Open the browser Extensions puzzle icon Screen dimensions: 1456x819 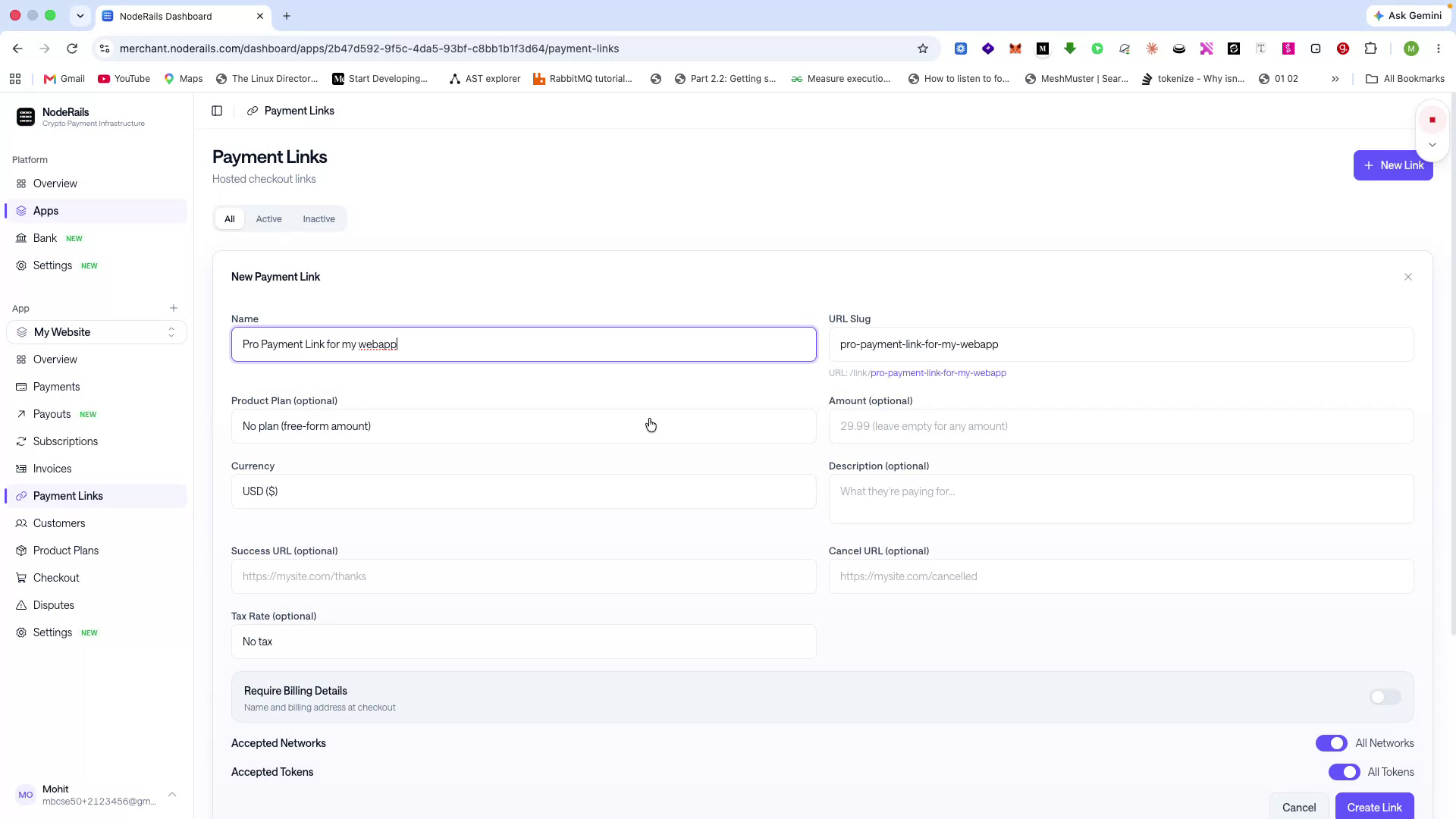1370,49
